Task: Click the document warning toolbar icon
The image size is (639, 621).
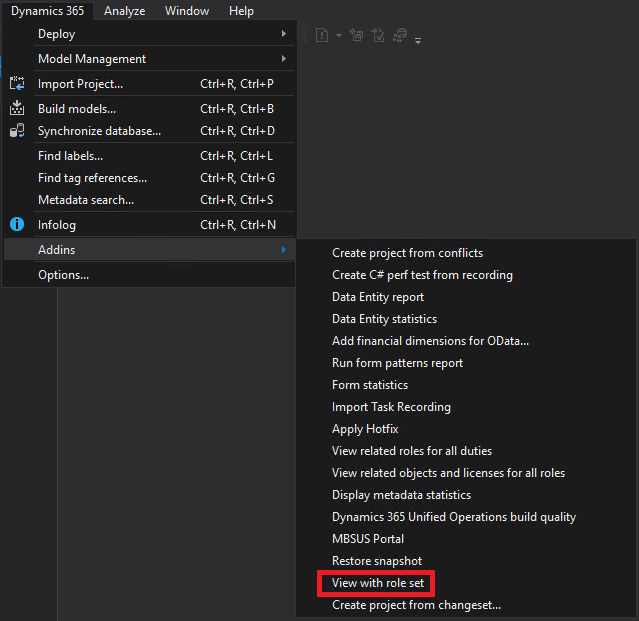Action: (322, 35)
